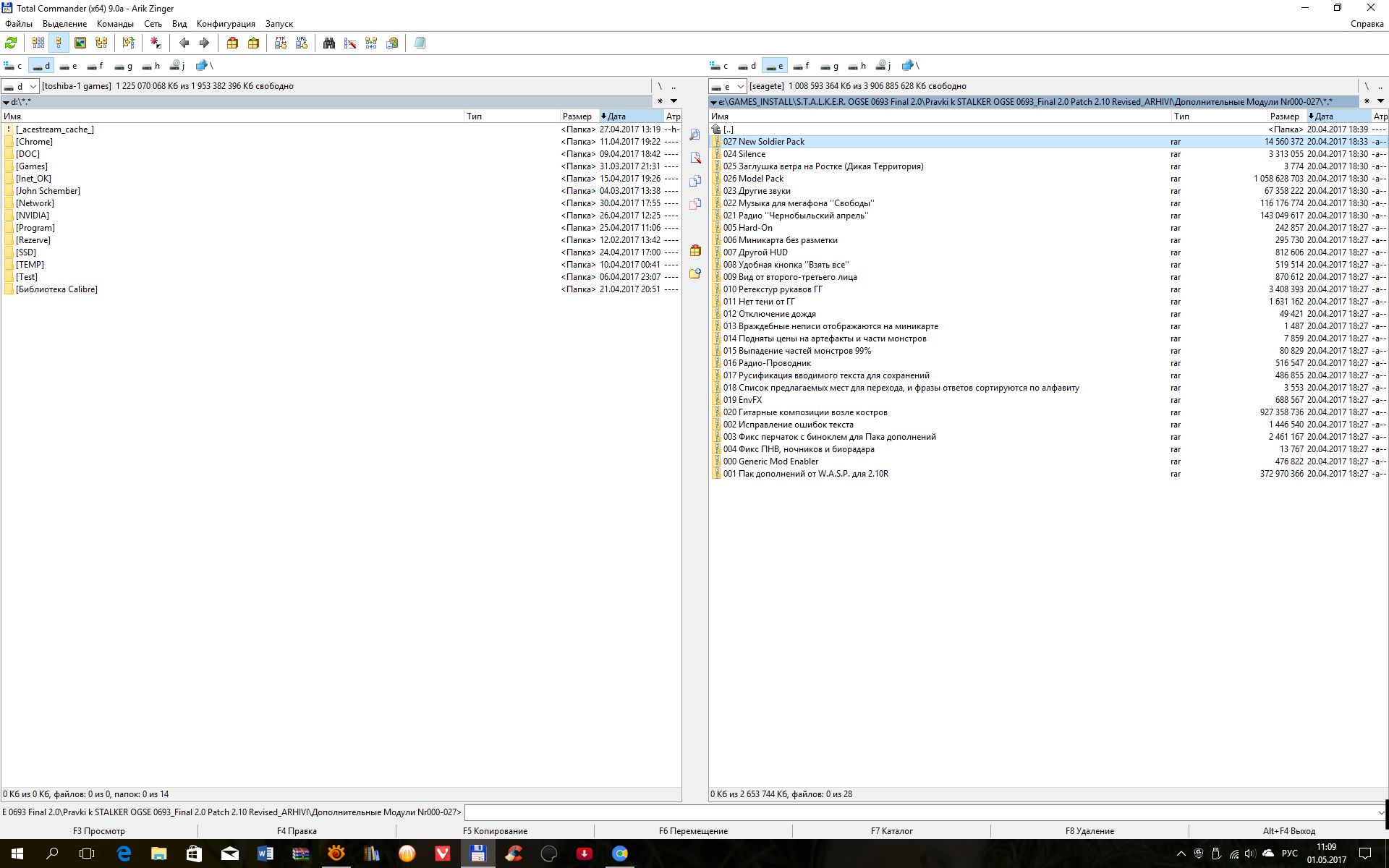Toggle Brief view mode in toolbar
The width and height of the screenshot is (1389, 868).
[x=38, y=43]
